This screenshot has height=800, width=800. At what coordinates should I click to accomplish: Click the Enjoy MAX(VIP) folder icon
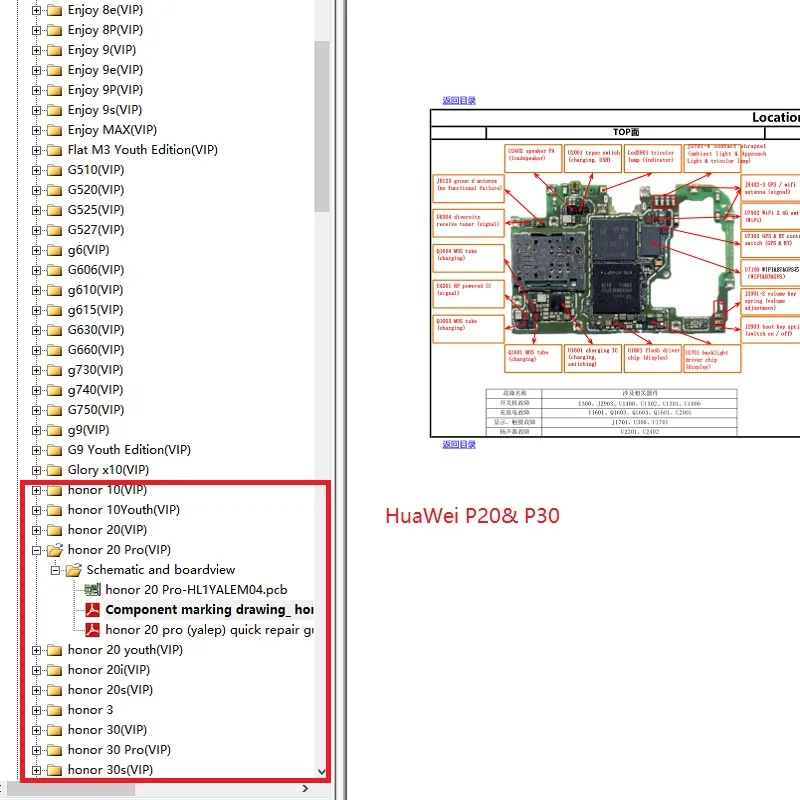tap(54, 130)
